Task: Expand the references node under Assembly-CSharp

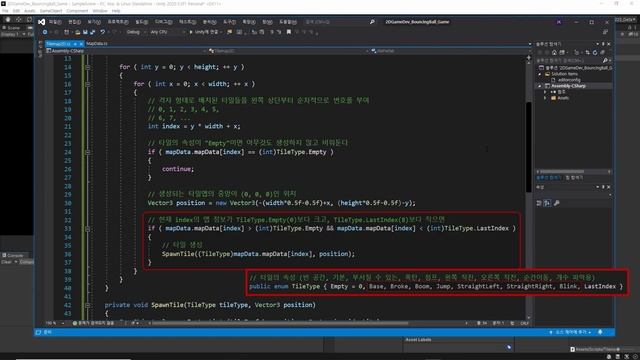Action: (x=545, y=92)
